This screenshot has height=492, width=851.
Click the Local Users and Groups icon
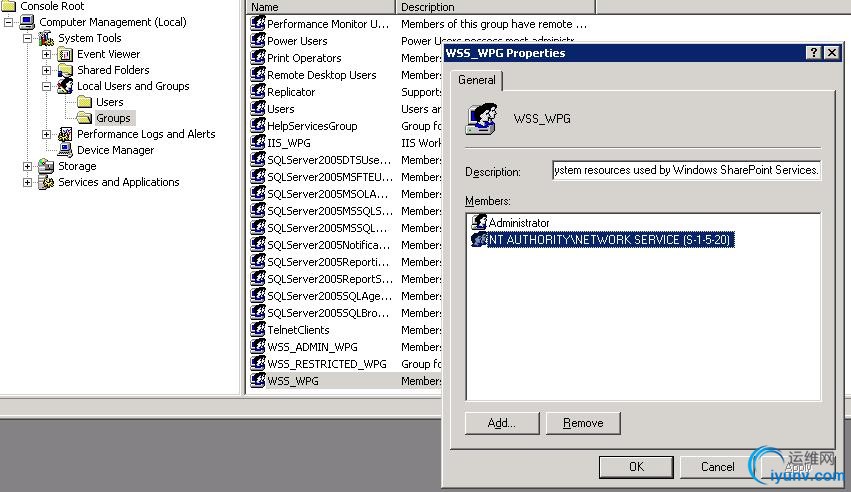tap(65, 86)
